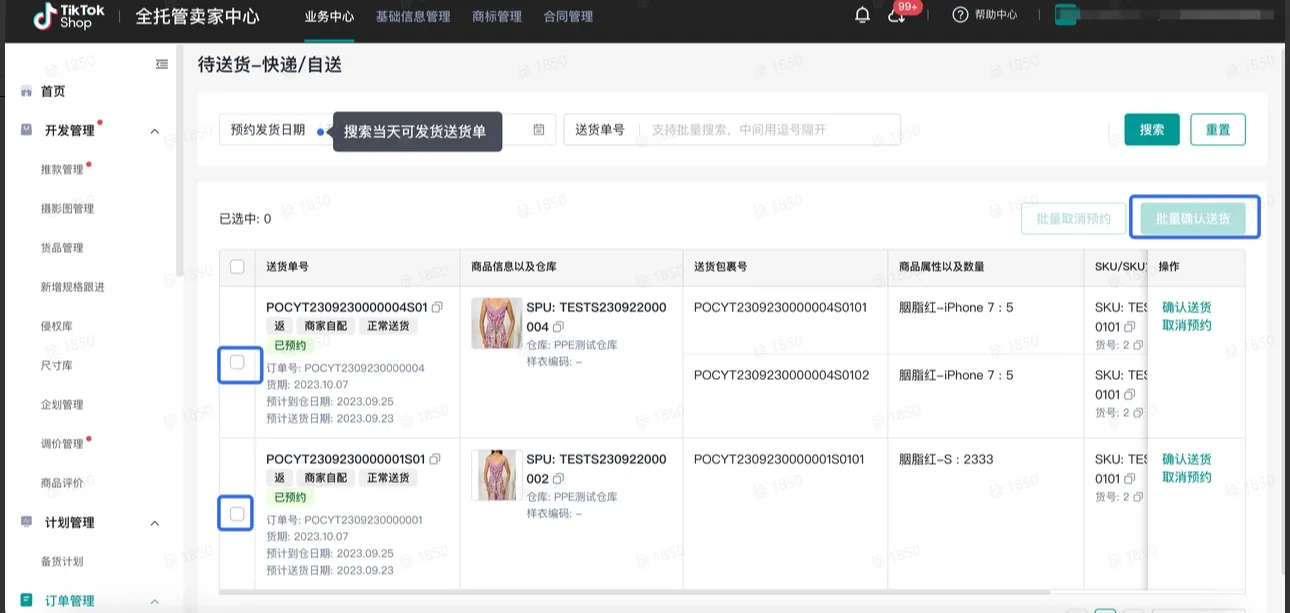
Task: Click 取消预约 for POCYT2309230000001S01
Action: 1187,477
